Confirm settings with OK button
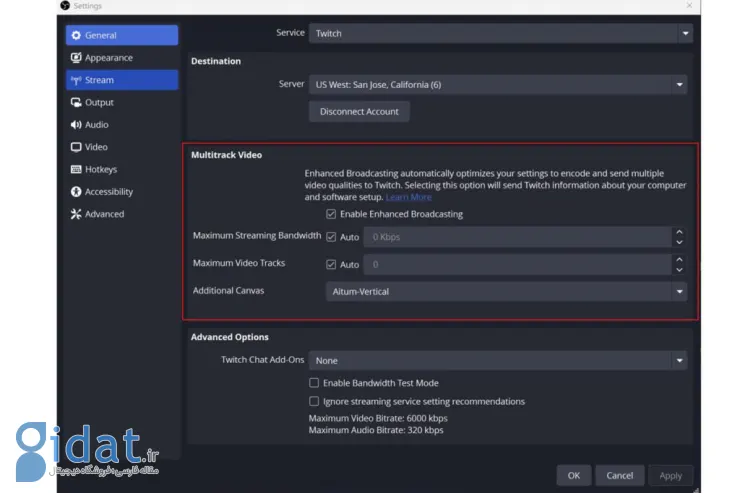The image size is (740, 493). point(574,476)
